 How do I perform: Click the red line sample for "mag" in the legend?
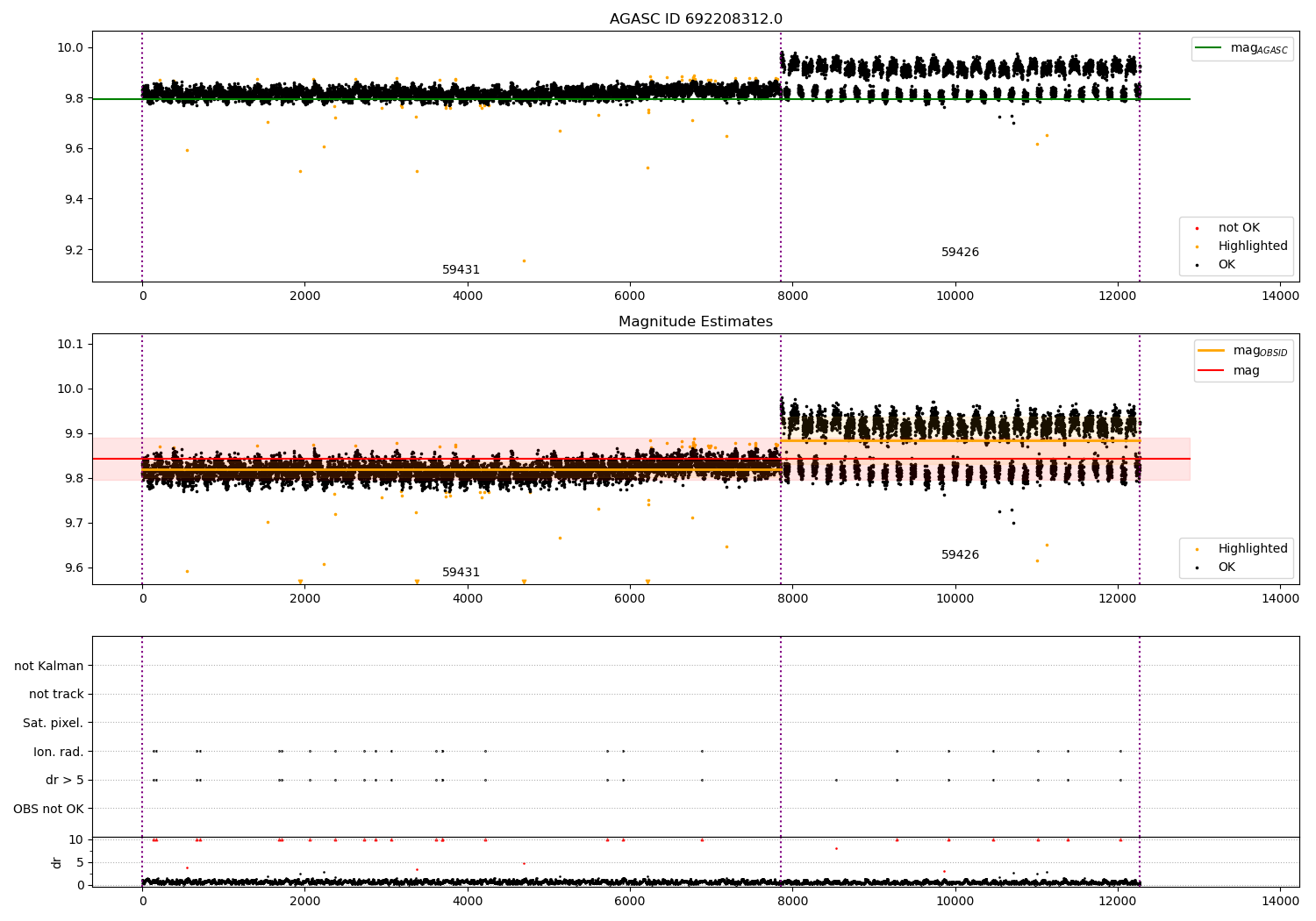point(1212,370)
